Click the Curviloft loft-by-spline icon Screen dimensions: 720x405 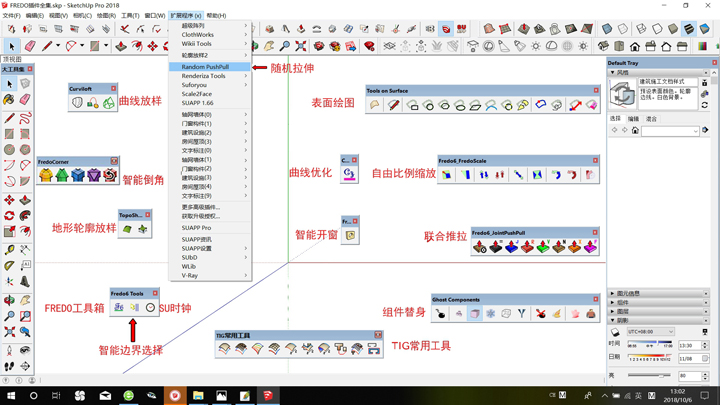click(x=77, y=103)
